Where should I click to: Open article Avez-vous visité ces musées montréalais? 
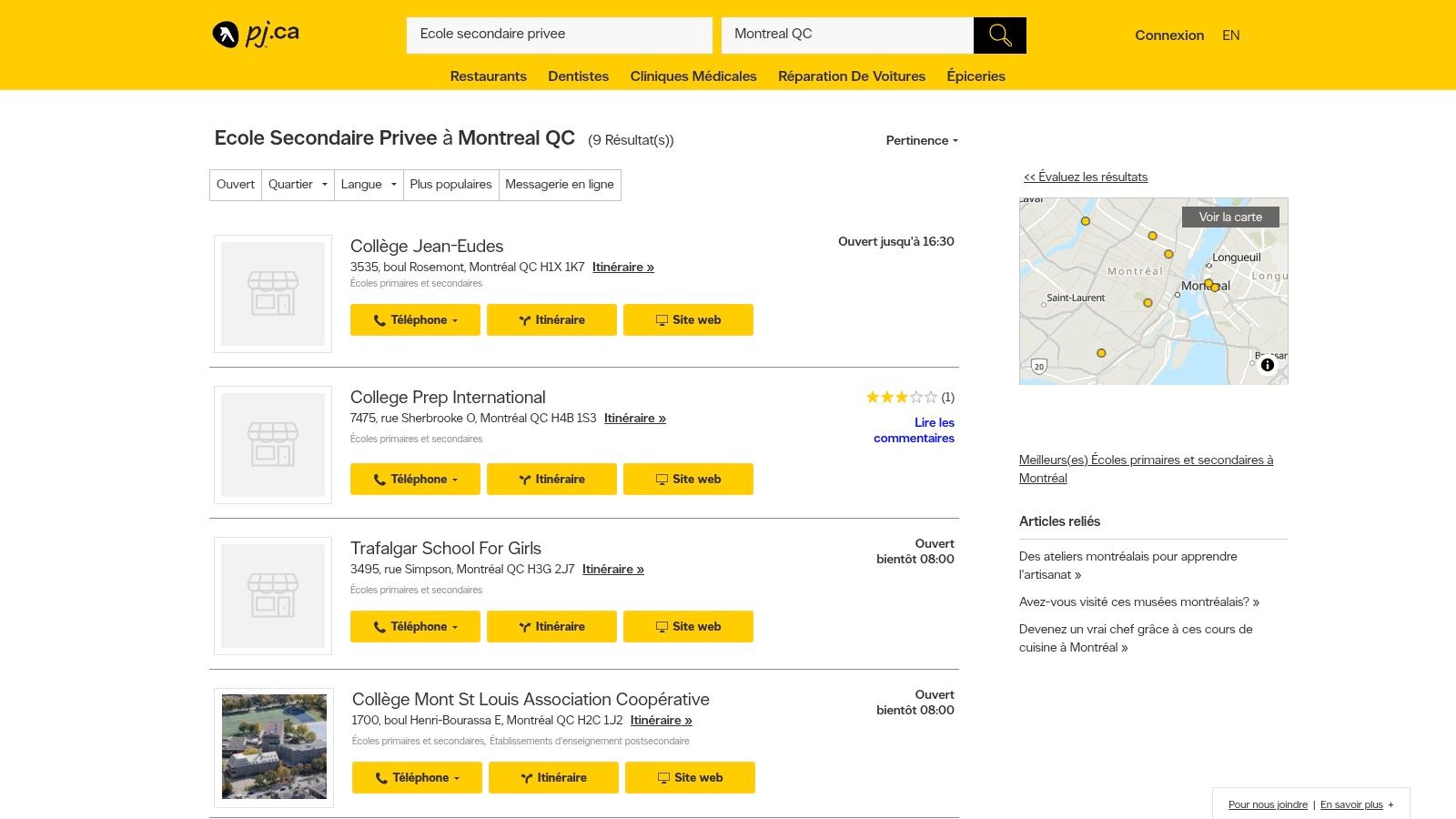click(x=1139, y=602)
